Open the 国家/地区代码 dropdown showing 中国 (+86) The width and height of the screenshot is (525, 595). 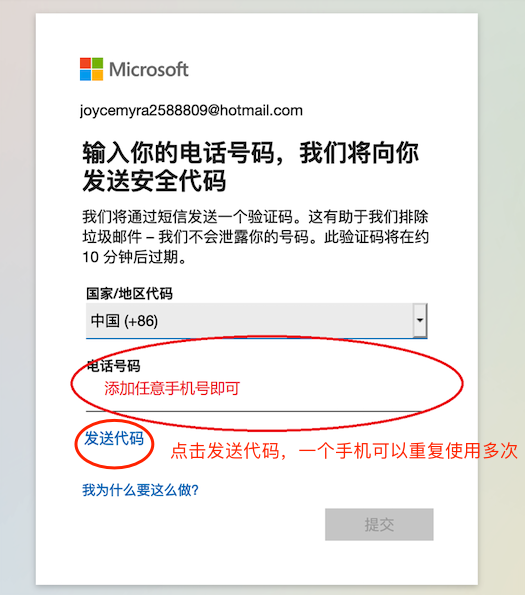point(256,321)
